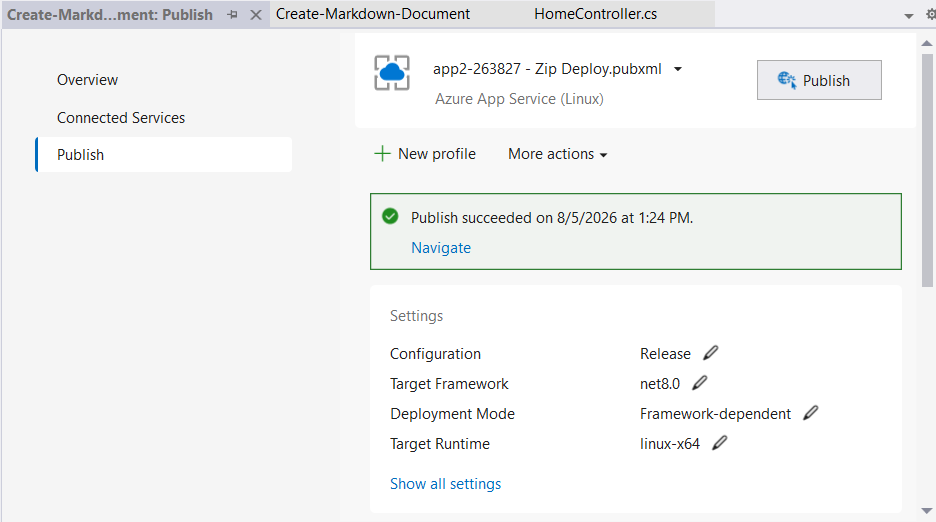
Task: Click the vertical scrollbar down arrow
Action: click(x=926, y=511)
